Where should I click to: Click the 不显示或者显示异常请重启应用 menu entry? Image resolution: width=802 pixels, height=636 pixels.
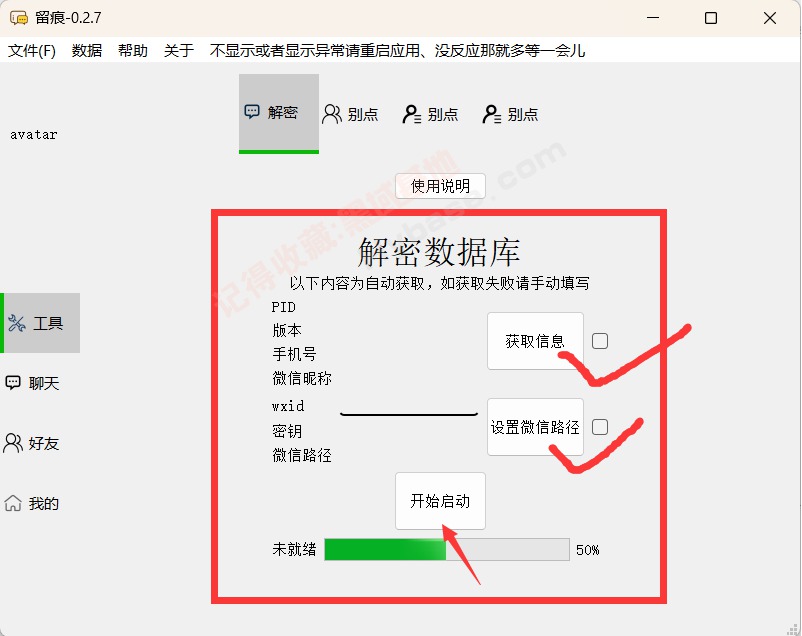coord(397,51)
